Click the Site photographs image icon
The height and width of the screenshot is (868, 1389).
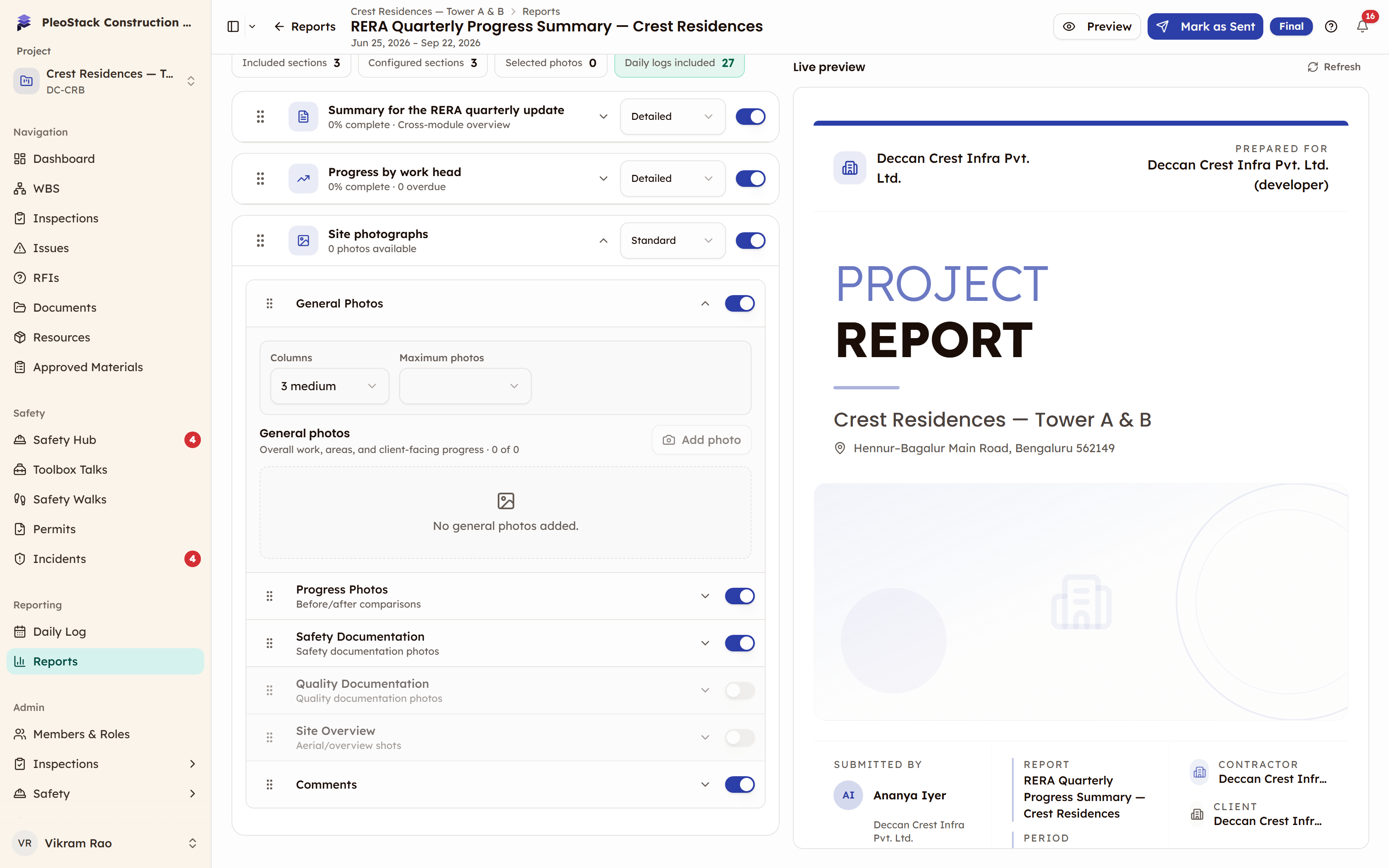303,241
